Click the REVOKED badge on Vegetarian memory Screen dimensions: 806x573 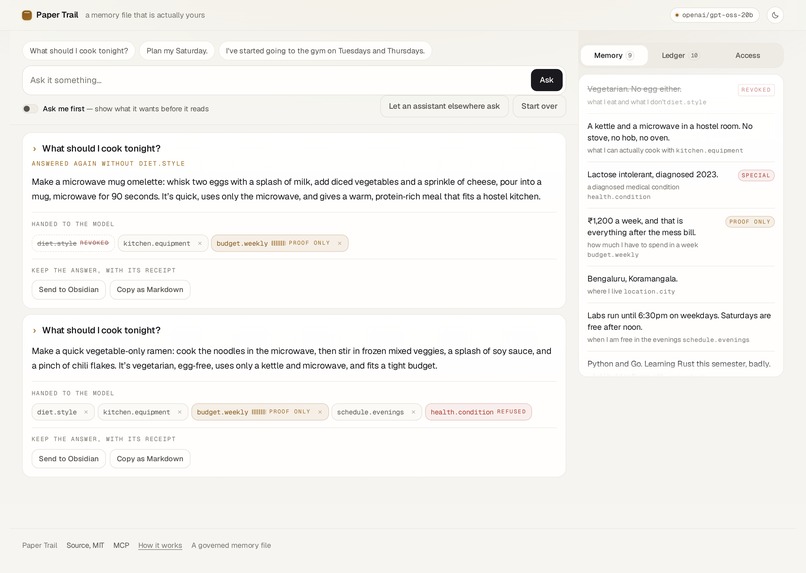pyautogui.click(x=756, y=90)
